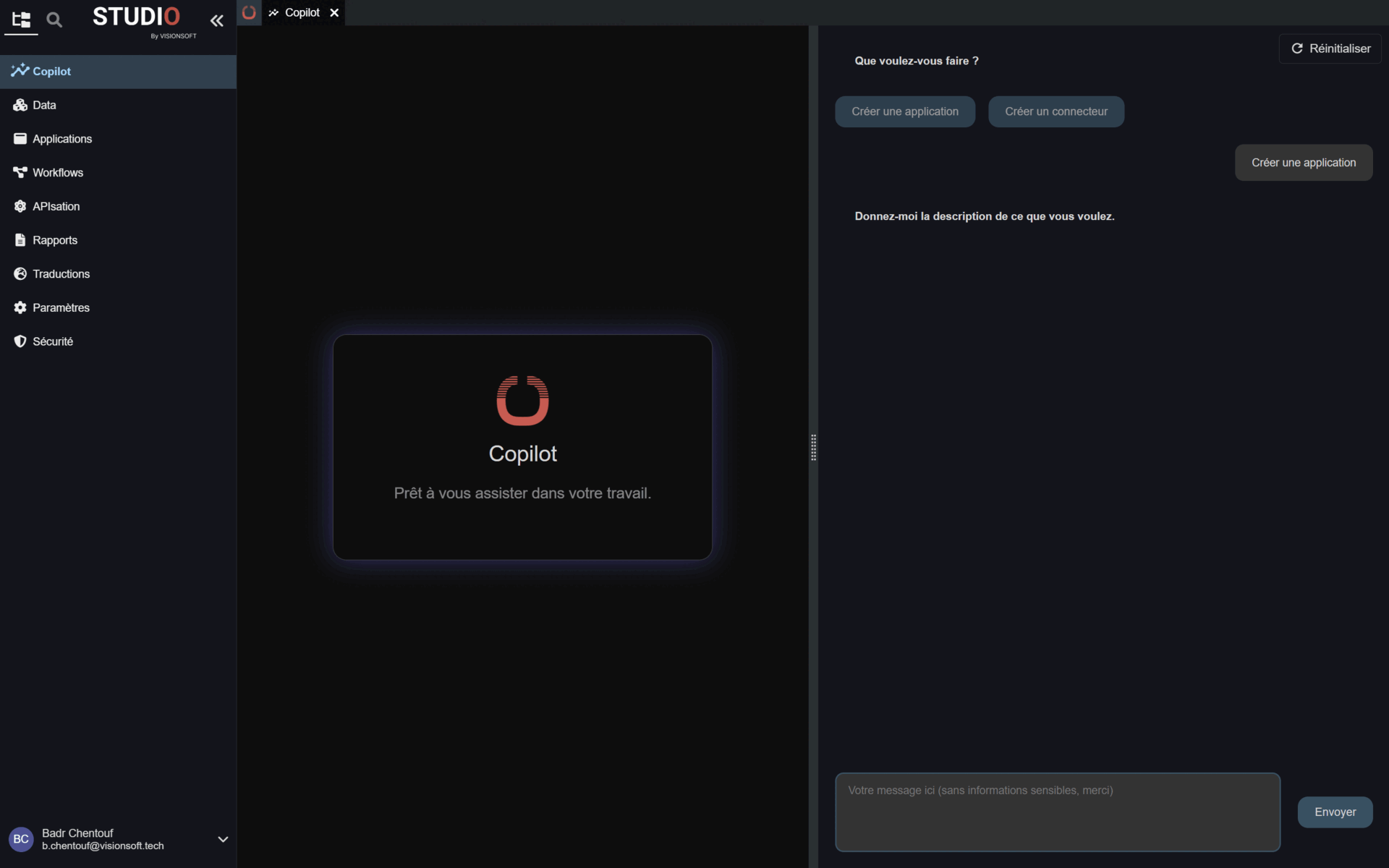Open the Data section
The height and width of the screenshot is (868, 1389).
pos(43,105)
